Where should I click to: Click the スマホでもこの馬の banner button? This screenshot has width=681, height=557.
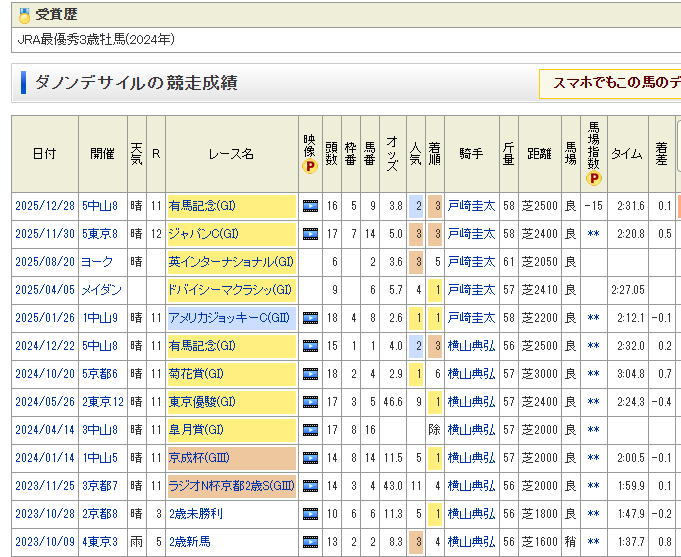coord(612,84)
